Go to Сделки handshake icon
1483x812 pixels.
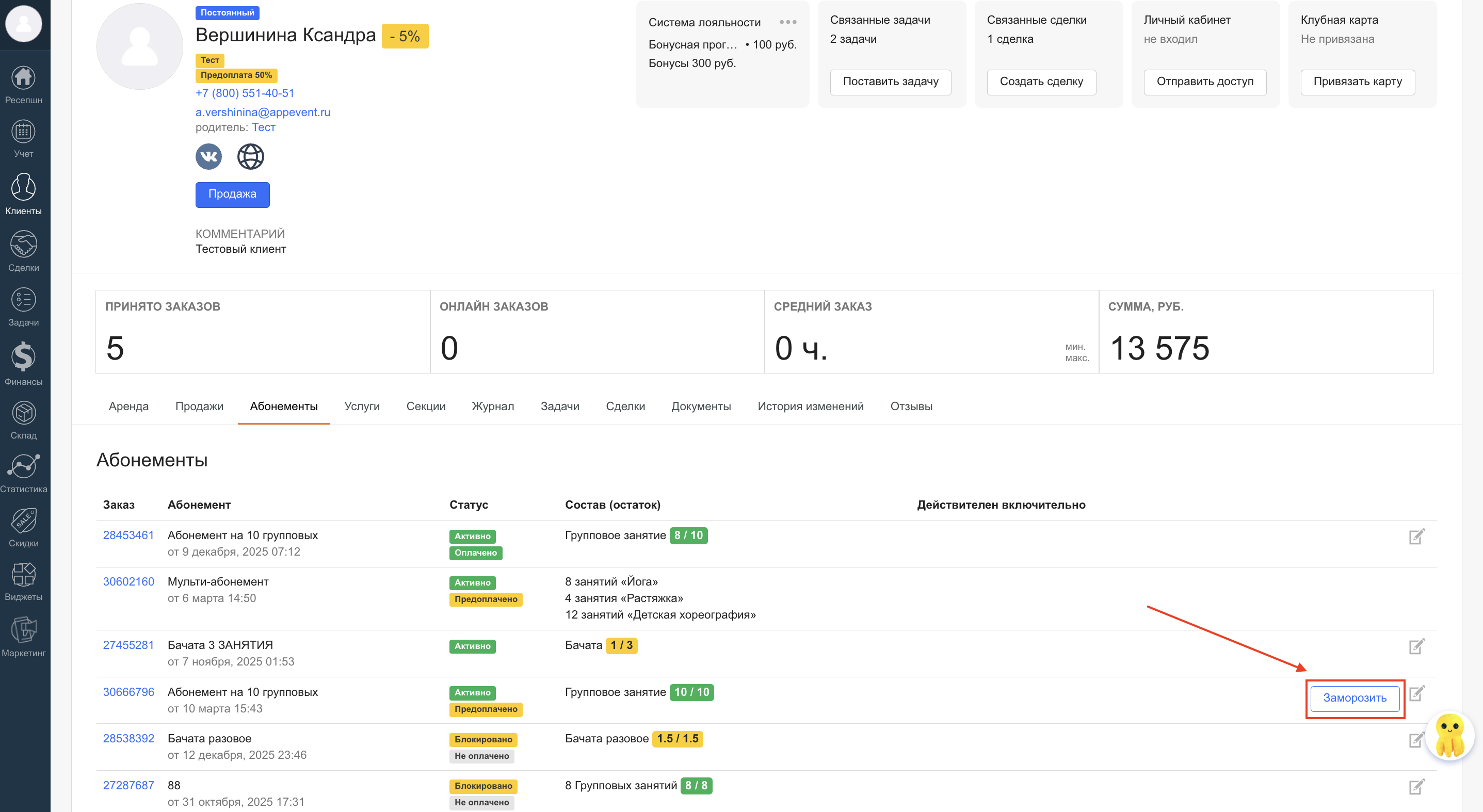pos(24,251)
